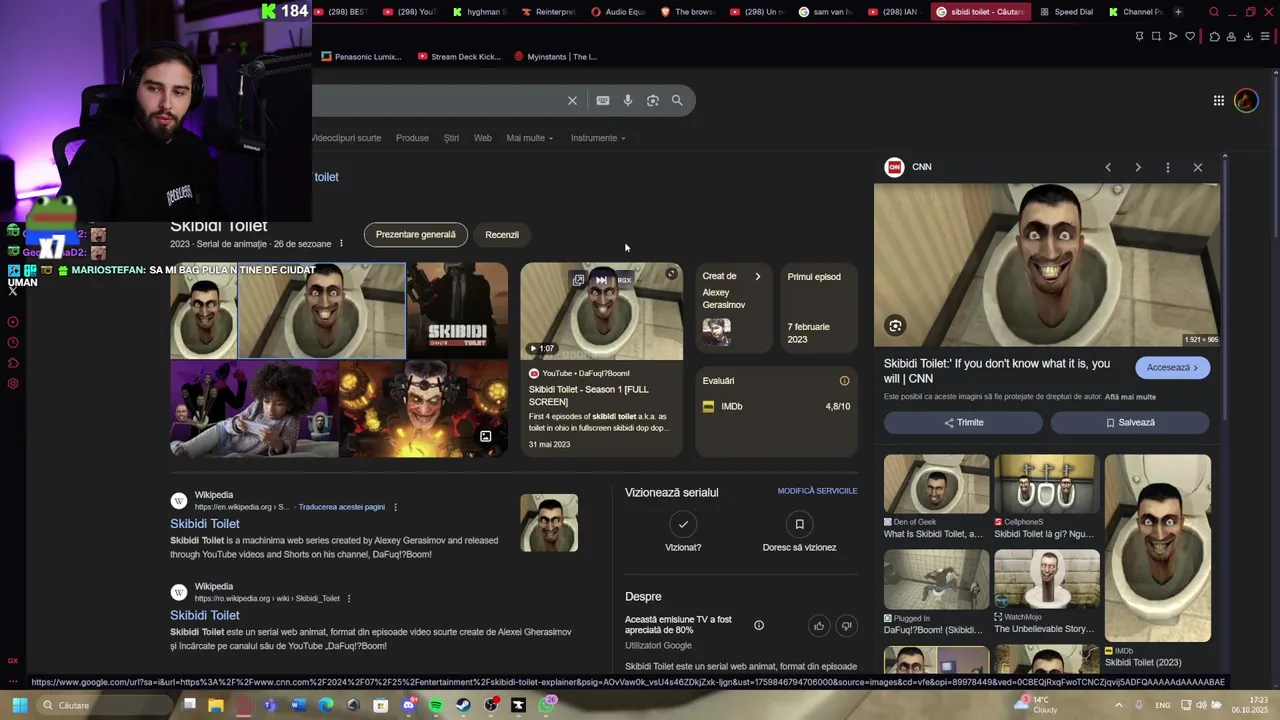Open browser downloads icon
1280x720 pixels.
(x=1247, y=37)
